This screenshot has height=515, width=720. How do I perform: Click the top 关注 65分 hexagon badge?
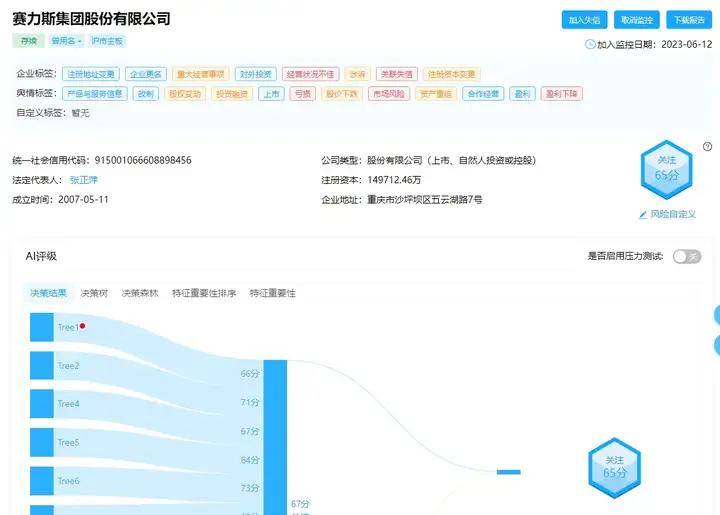(666, 169)
